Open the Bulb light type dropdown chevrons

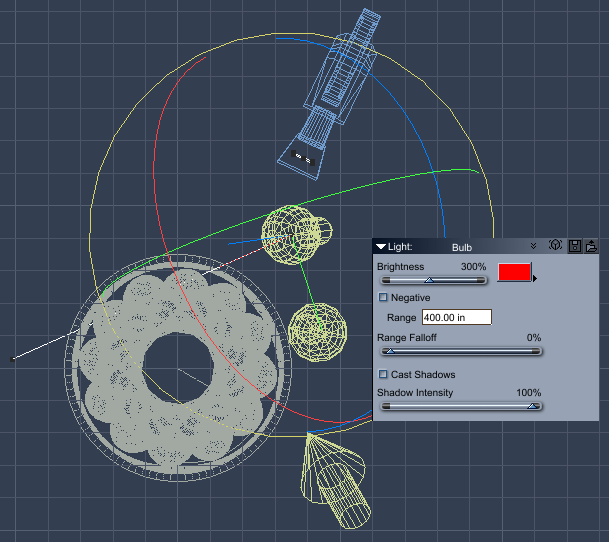point(533,246)
